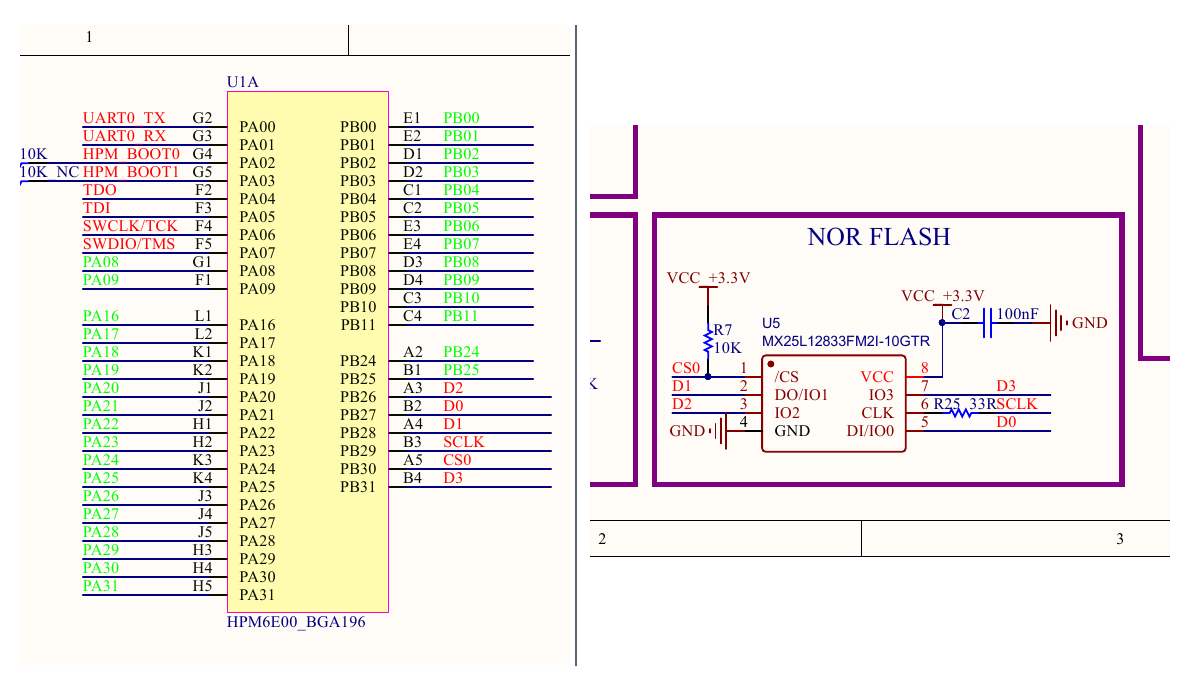
Task: Select the PA31 net label
Action: [x=101, y=585]
